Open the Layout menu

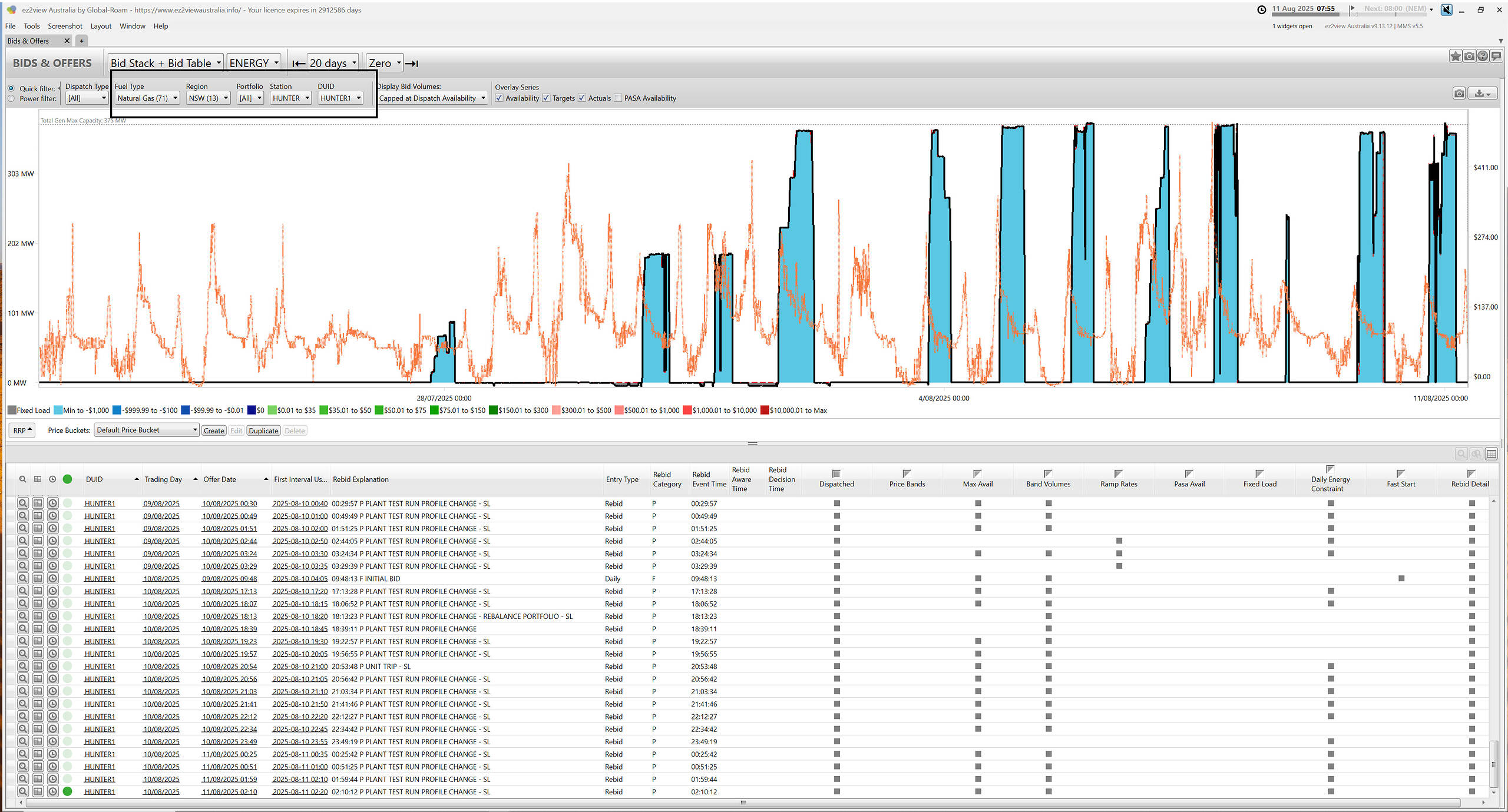pos(101,26)
